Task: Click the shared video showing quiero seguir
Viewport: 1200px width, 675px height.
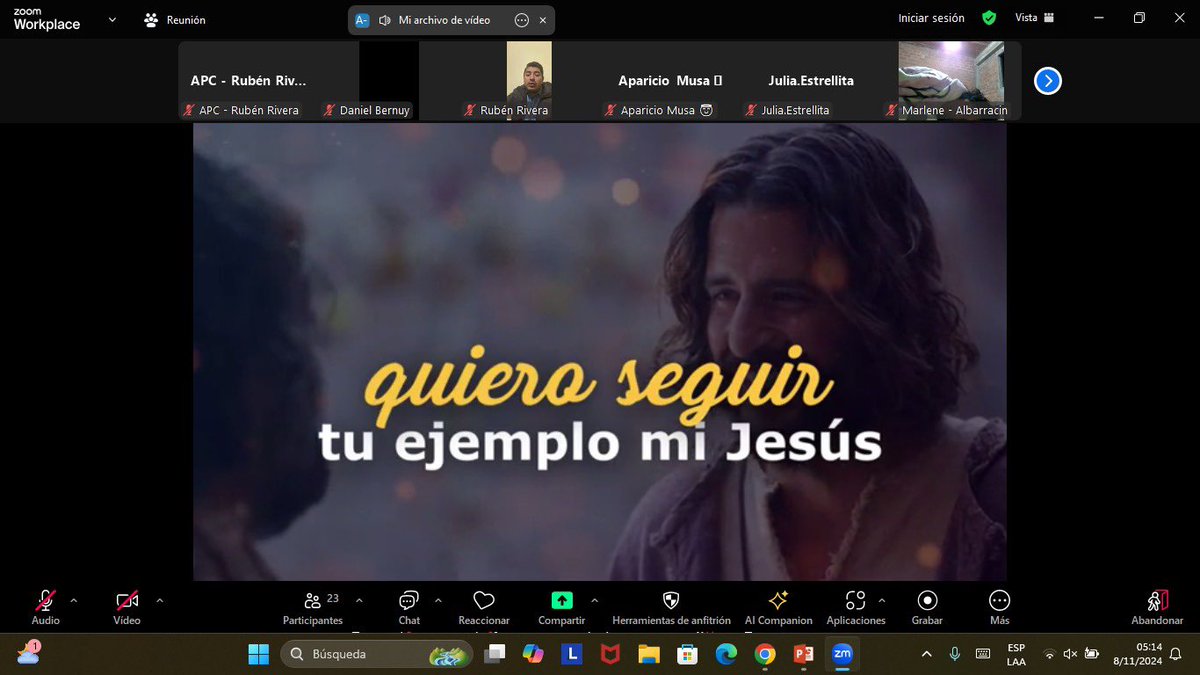Action: click(600, 352)
